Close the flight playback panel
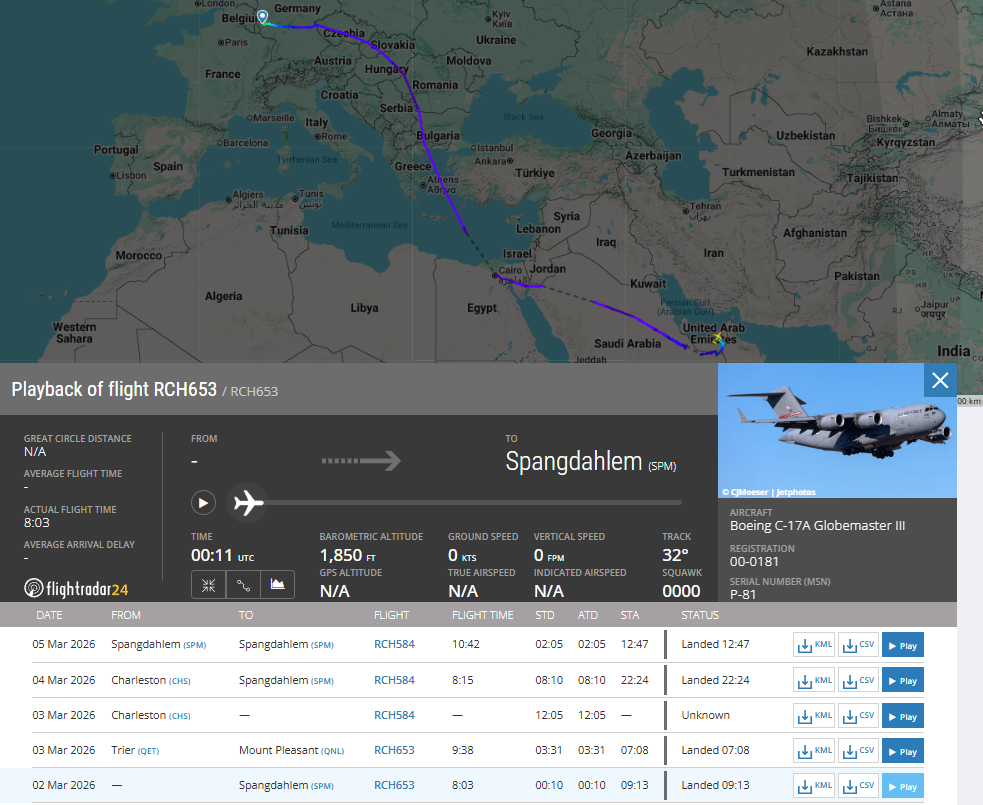 tap(940, 380)
